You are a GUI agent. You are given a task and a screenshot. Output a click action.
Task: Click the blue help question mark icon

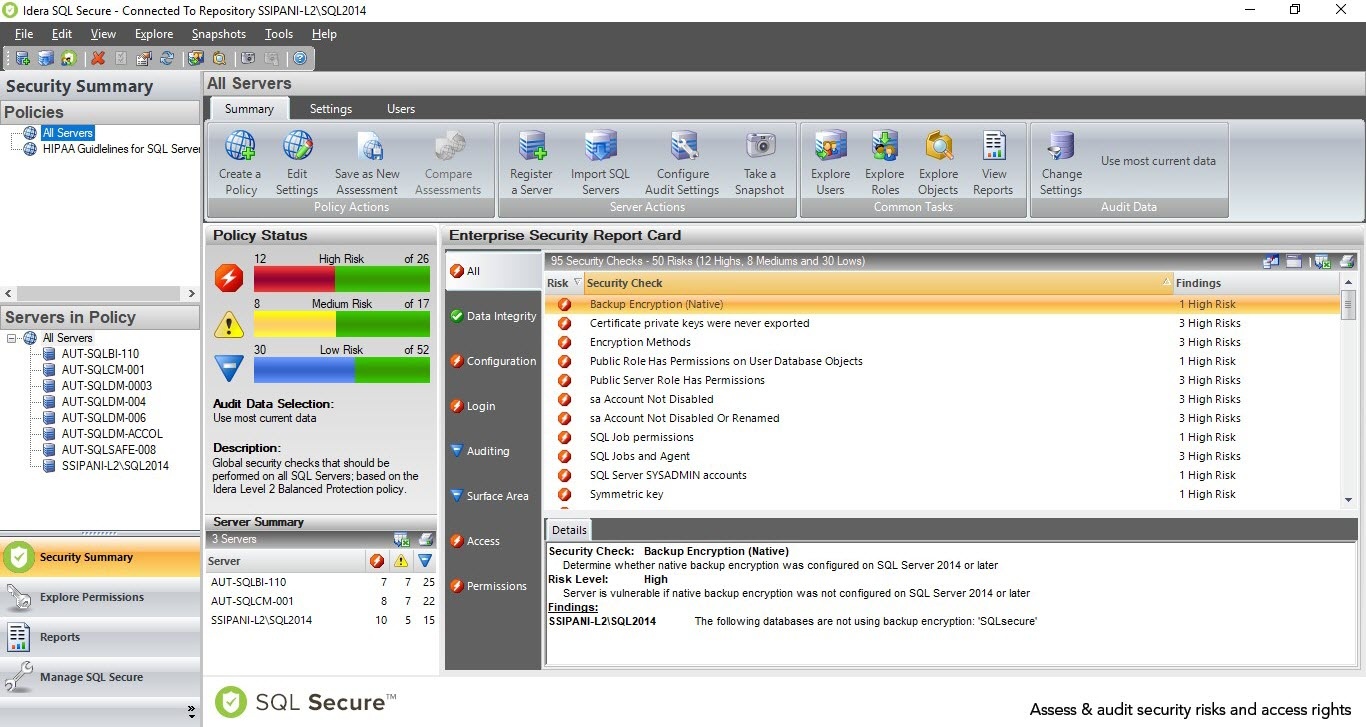click(x=299, y=58)
